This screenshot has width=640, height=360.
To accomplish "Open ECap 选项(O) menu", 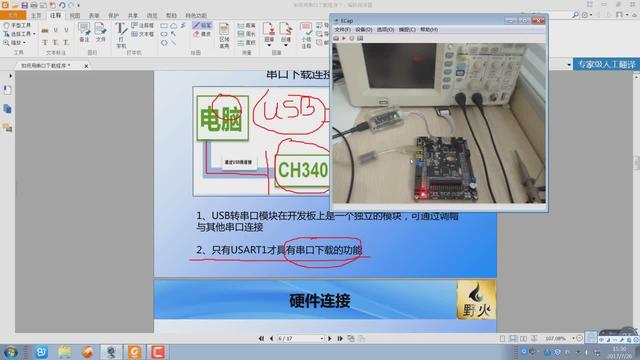I will tap(385, 30).
